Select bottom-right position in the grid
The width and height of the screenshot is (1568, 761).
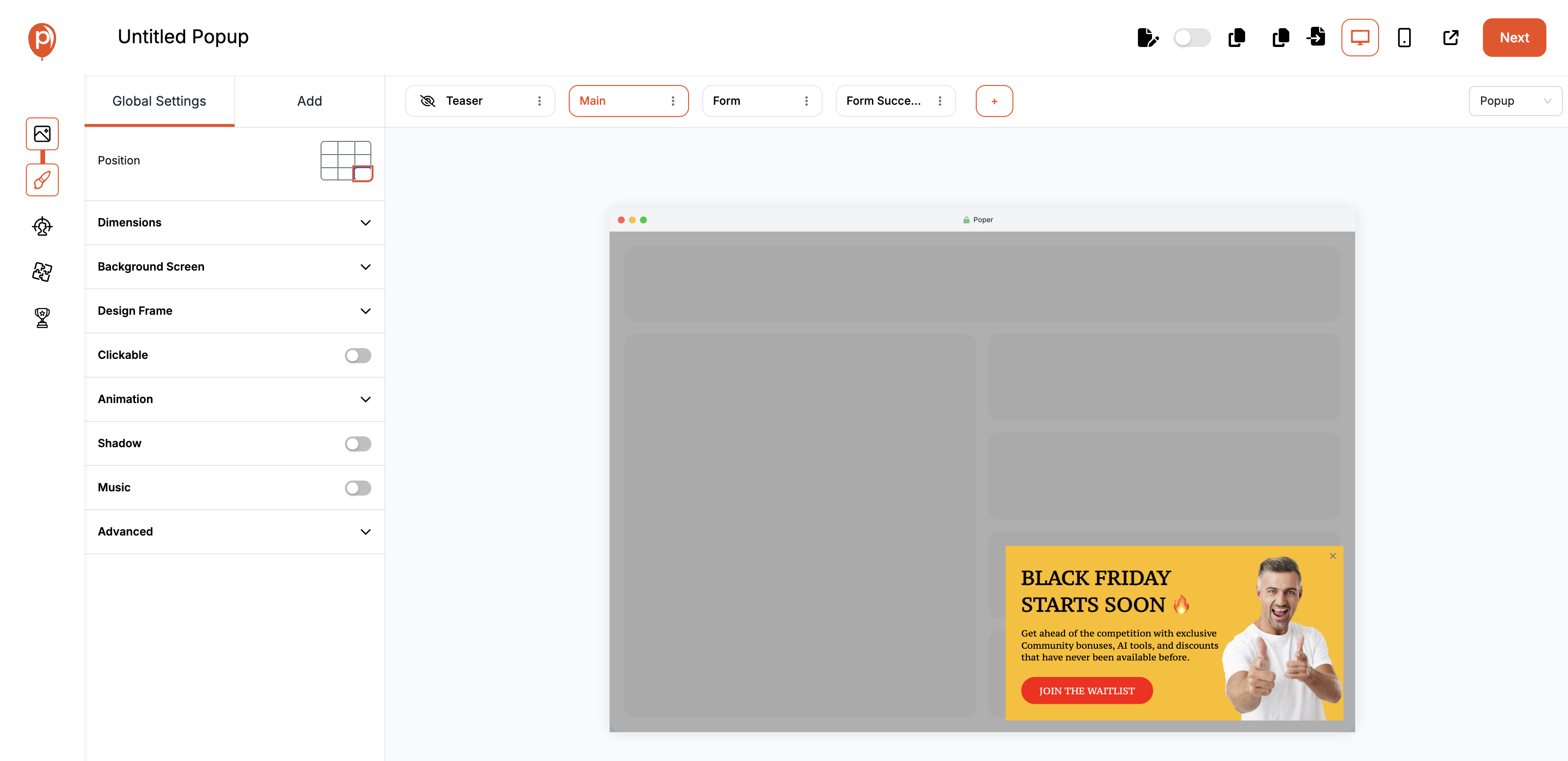363,175
